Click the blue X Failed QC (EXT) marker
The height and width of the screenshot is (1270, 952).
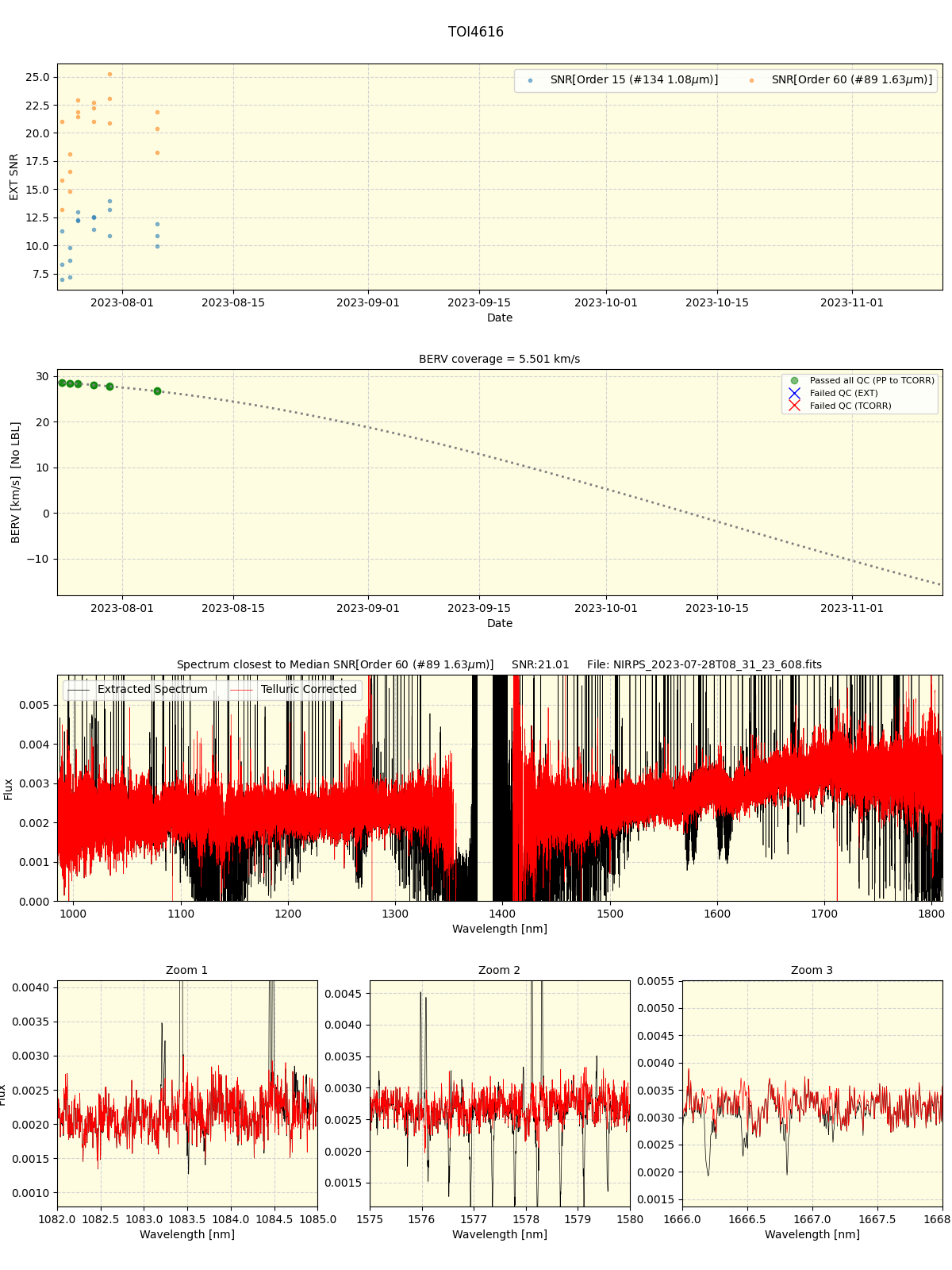[x=794, y=394]
